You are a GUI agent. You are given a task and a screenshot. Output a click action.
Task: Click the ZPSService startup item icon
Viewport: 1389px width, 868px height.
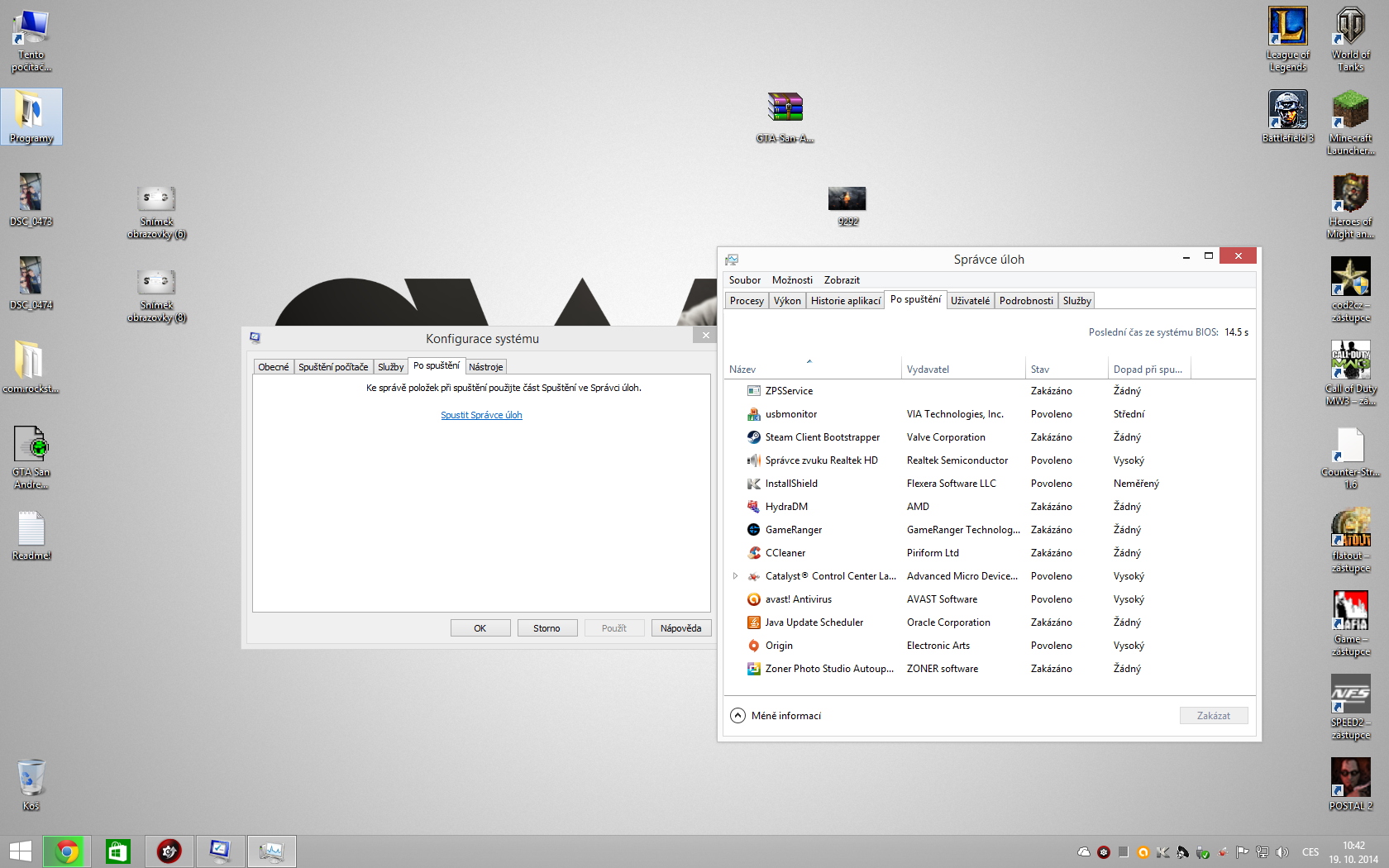click(x=753, y=391)
